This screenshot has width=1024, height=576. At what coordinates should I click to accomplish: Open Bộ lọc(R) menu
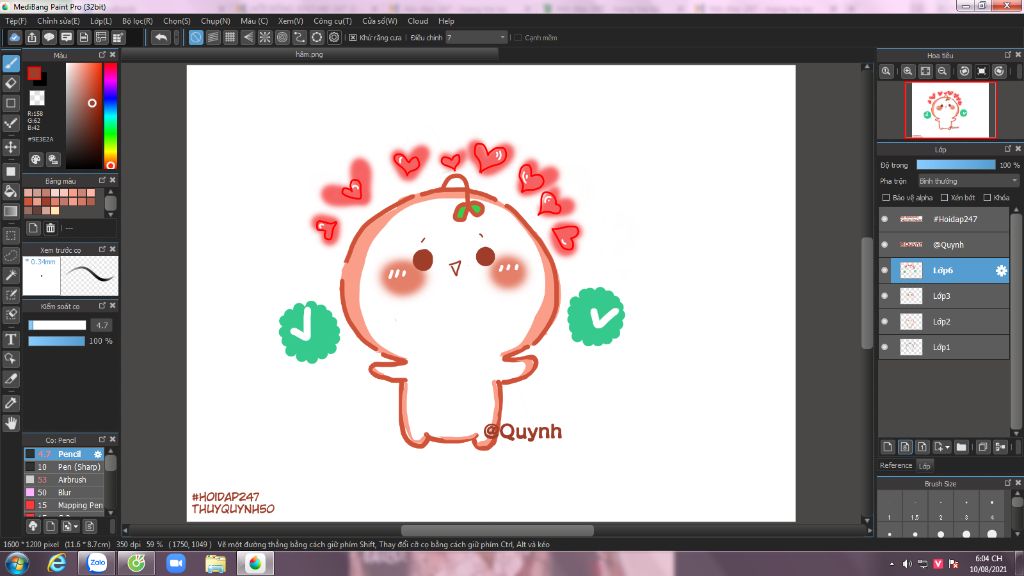point(137,21)
